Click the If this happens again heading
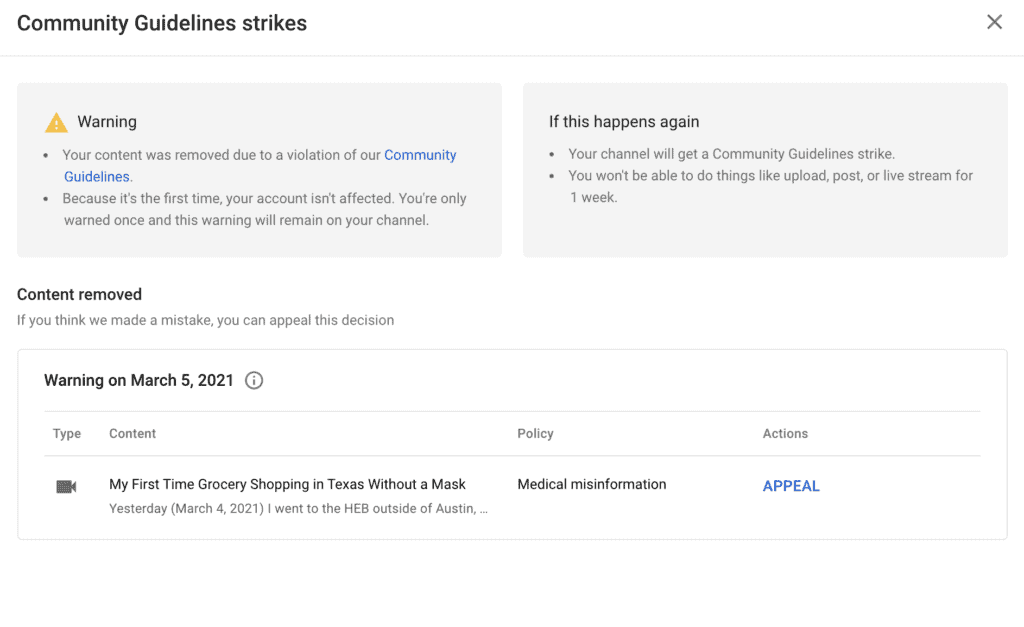The image size is (1024, 627). tap(623, 121)
